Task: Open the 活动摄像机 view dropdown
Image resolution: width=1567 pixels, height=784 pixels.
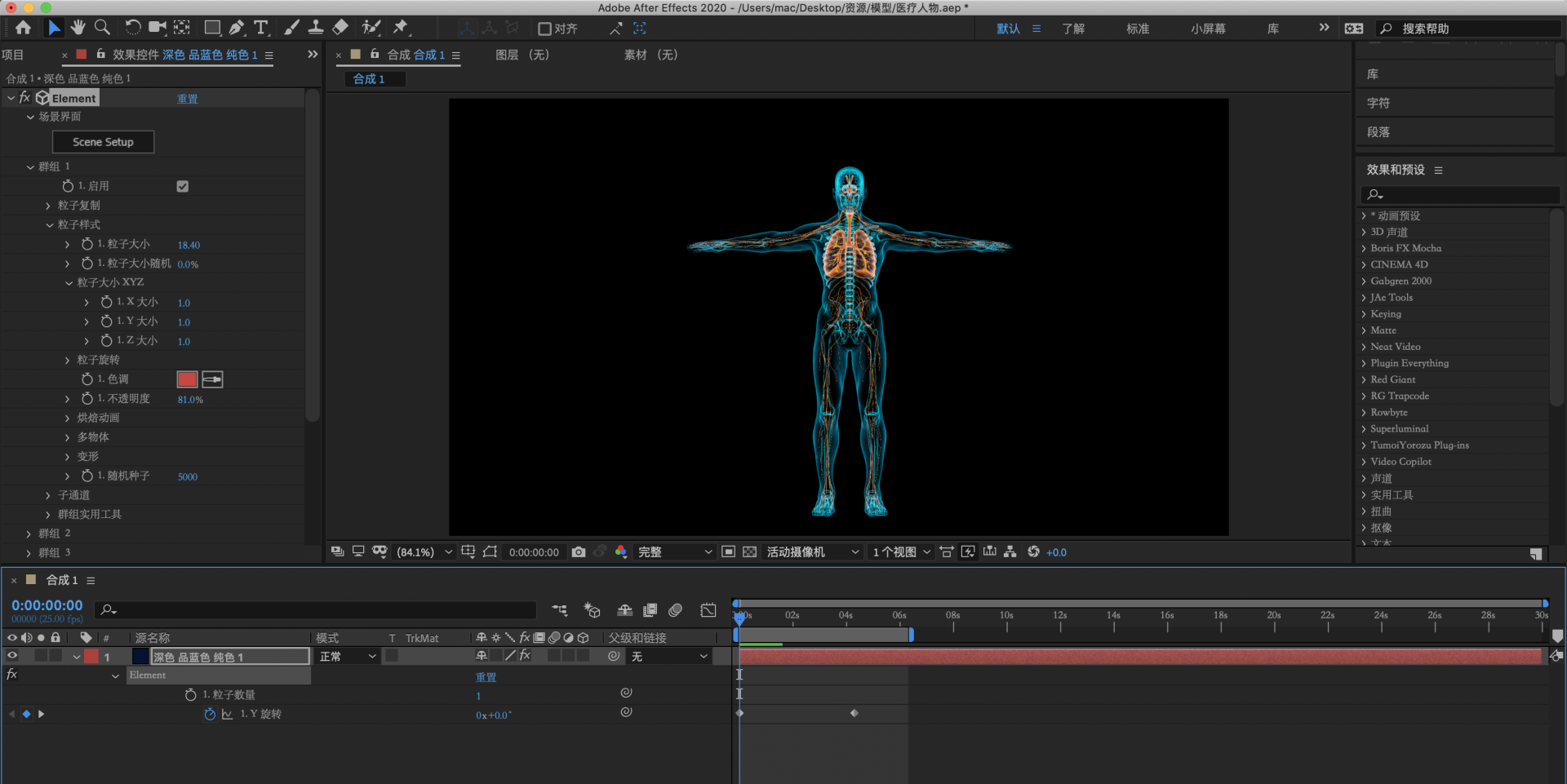Action: [812, 552]
